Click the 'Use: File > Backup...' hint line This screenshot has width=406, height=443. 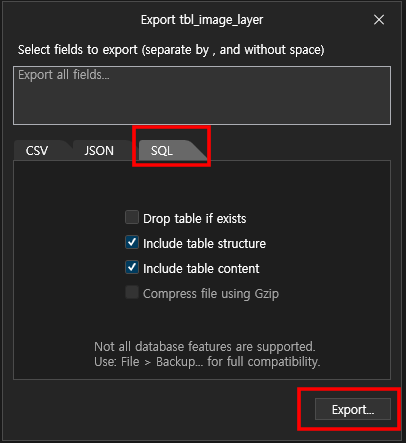pyautogui.click(x=207, y=362)
